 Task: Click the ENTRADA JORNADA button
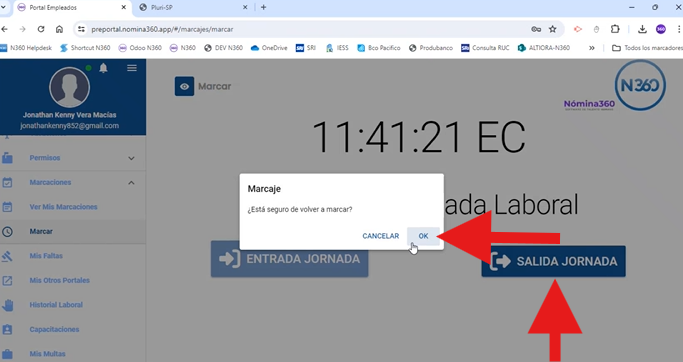(290, 259)
